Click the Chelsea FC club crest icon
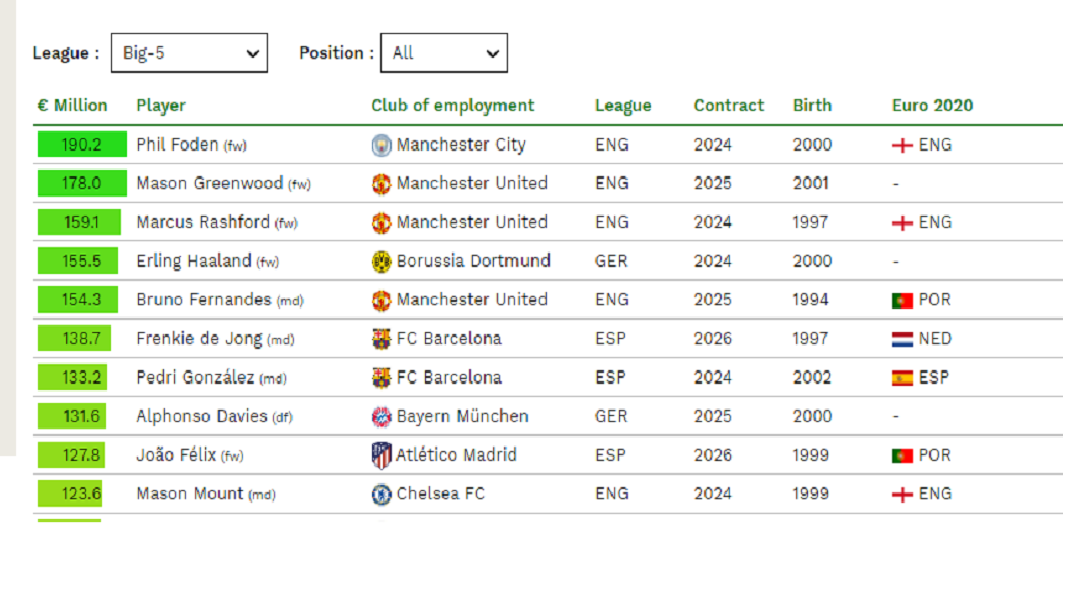Screen dimensions: 1070x602 381,494
